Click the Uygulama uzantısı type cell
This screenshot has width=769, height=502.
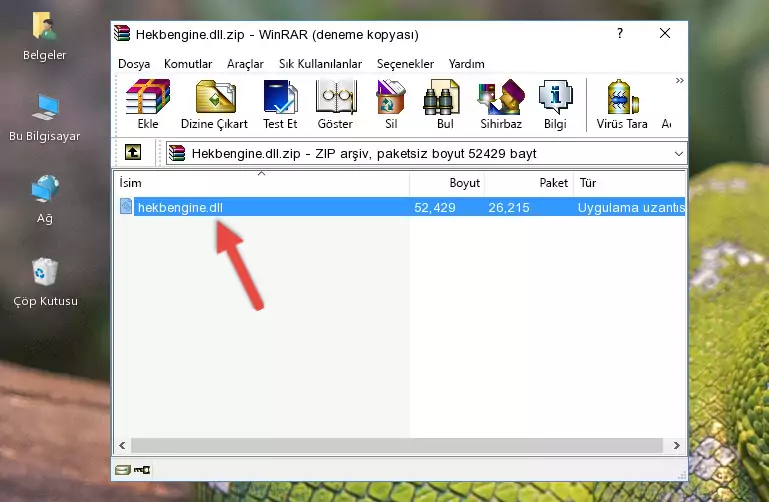(x=631, y=207)
